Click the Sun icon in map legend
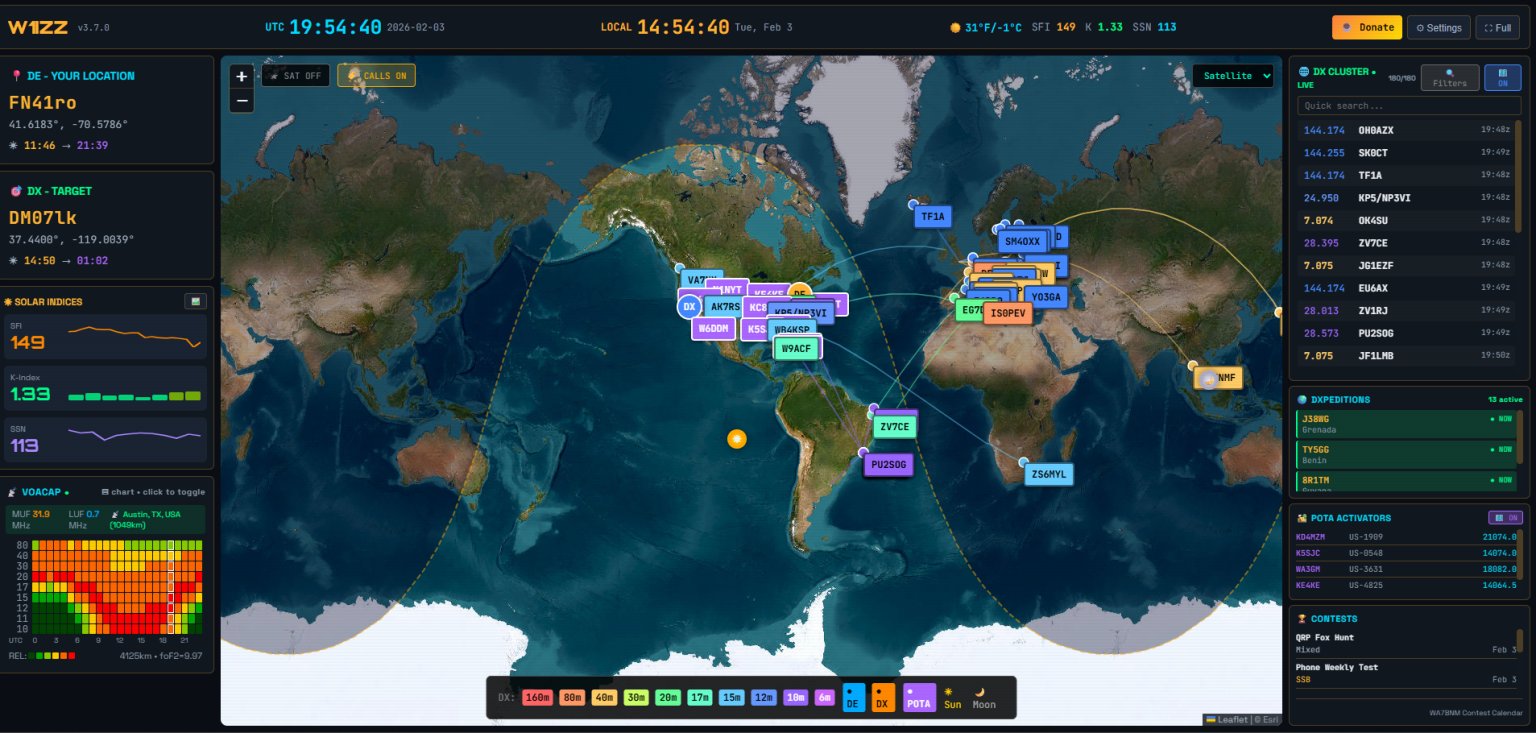Viewport: 1536px width, 733px height. pos(952,697)
